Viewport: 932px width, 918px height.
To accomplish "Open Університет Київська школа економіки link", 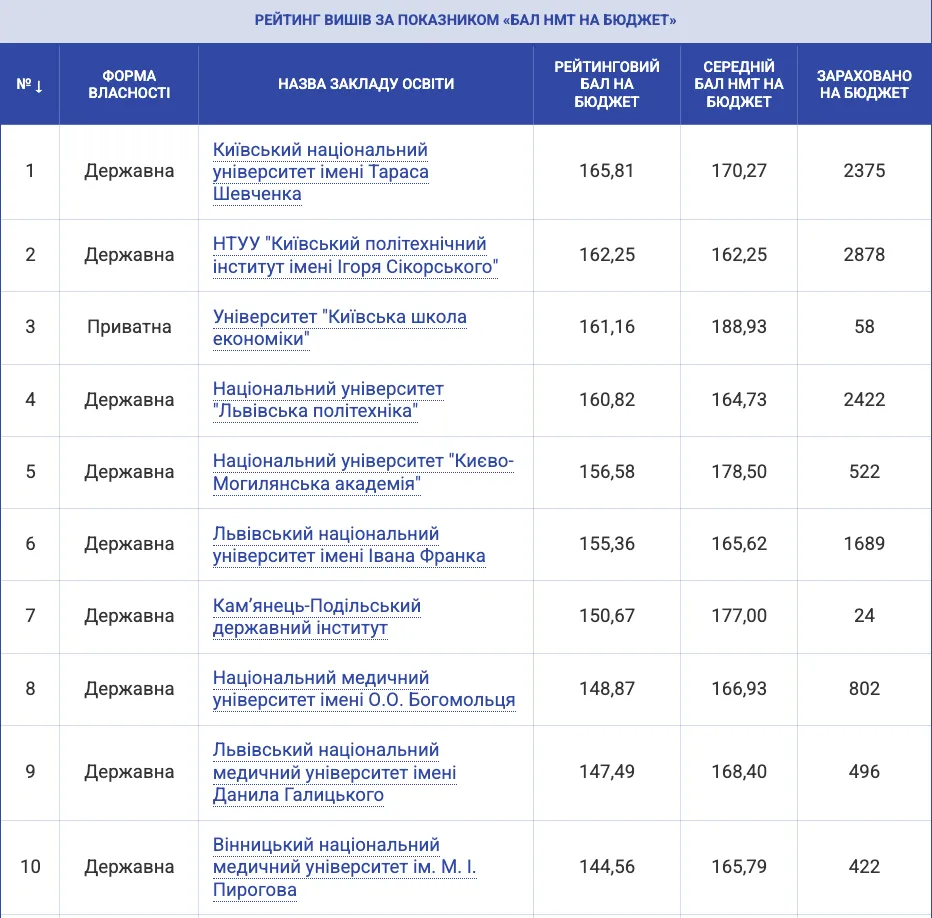I will [339, 328].
